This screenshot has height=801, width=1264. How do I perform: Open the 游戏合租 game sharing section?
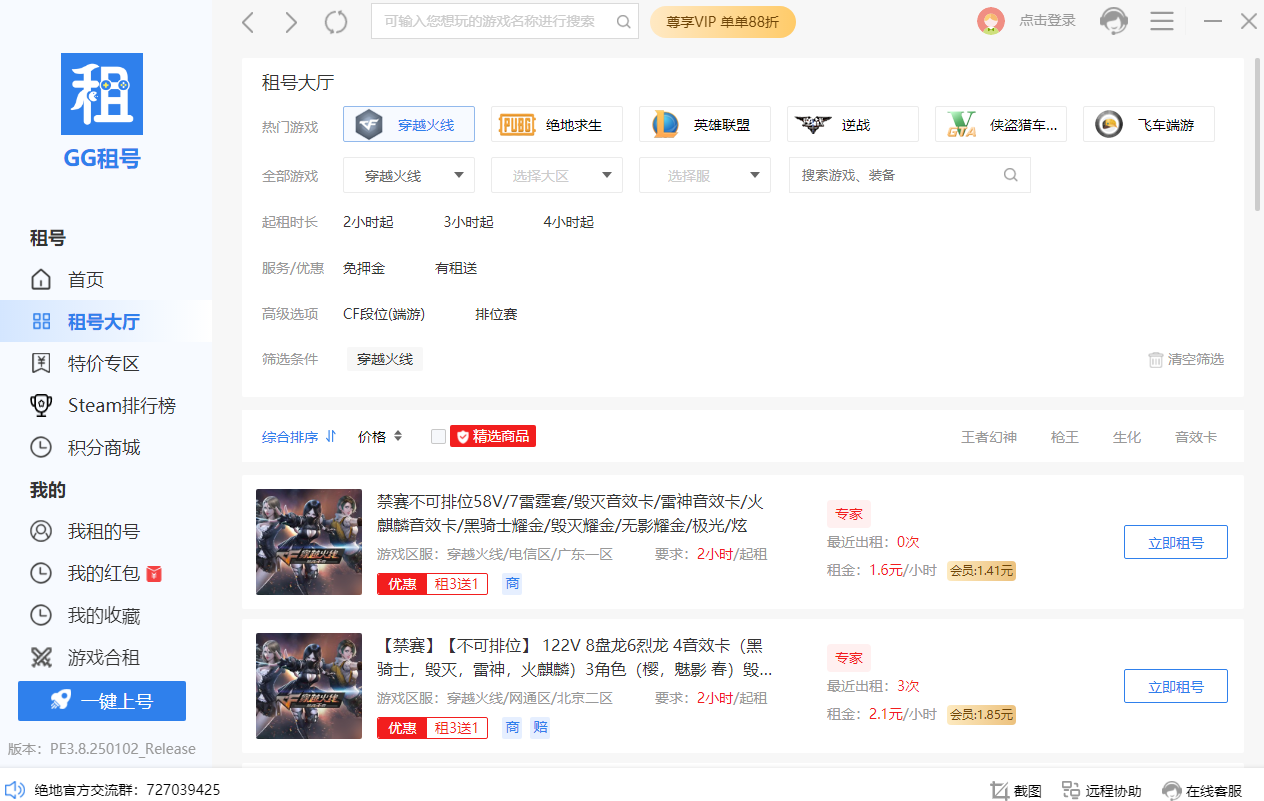101,657
